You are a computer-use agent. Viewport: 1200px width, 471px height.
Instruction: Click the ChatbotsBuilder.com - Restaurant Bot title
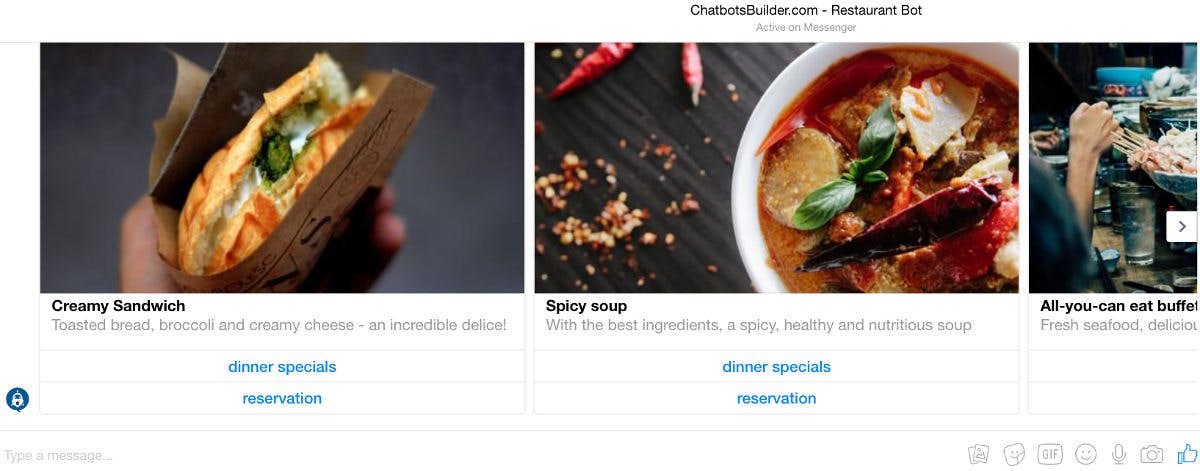pos(806,10)
